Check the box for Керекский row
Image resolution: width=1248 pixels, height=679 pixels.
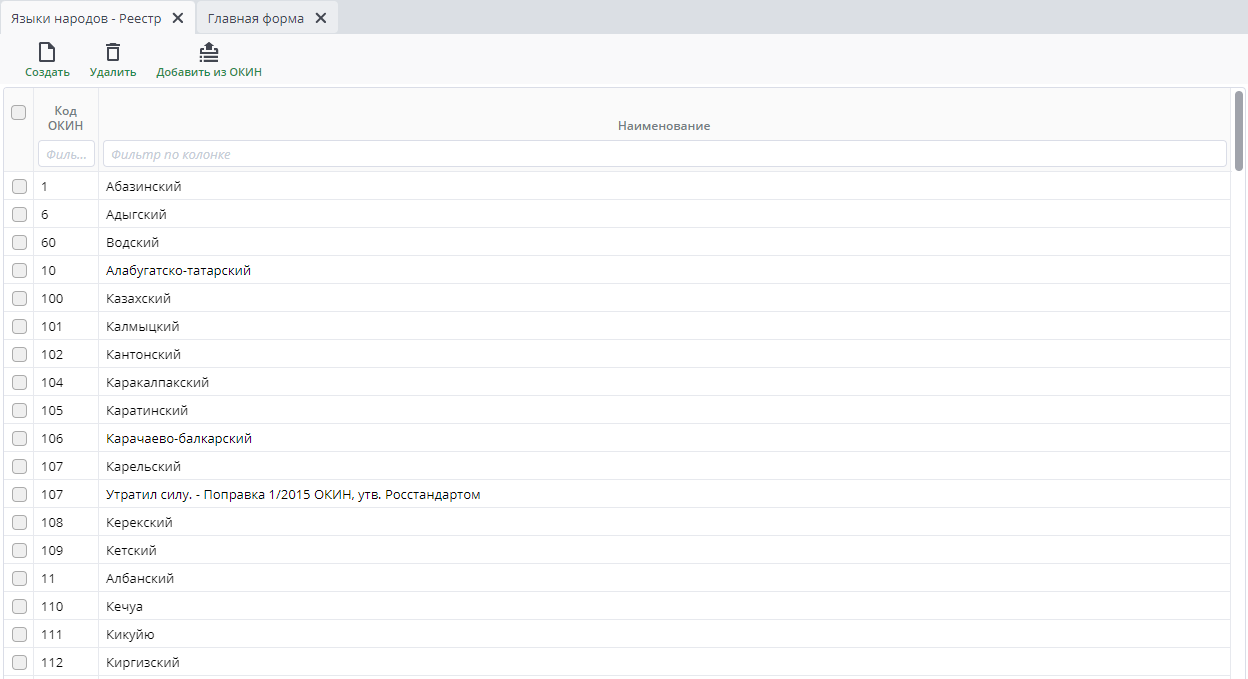pyautogui.click(x=19, y=522)
